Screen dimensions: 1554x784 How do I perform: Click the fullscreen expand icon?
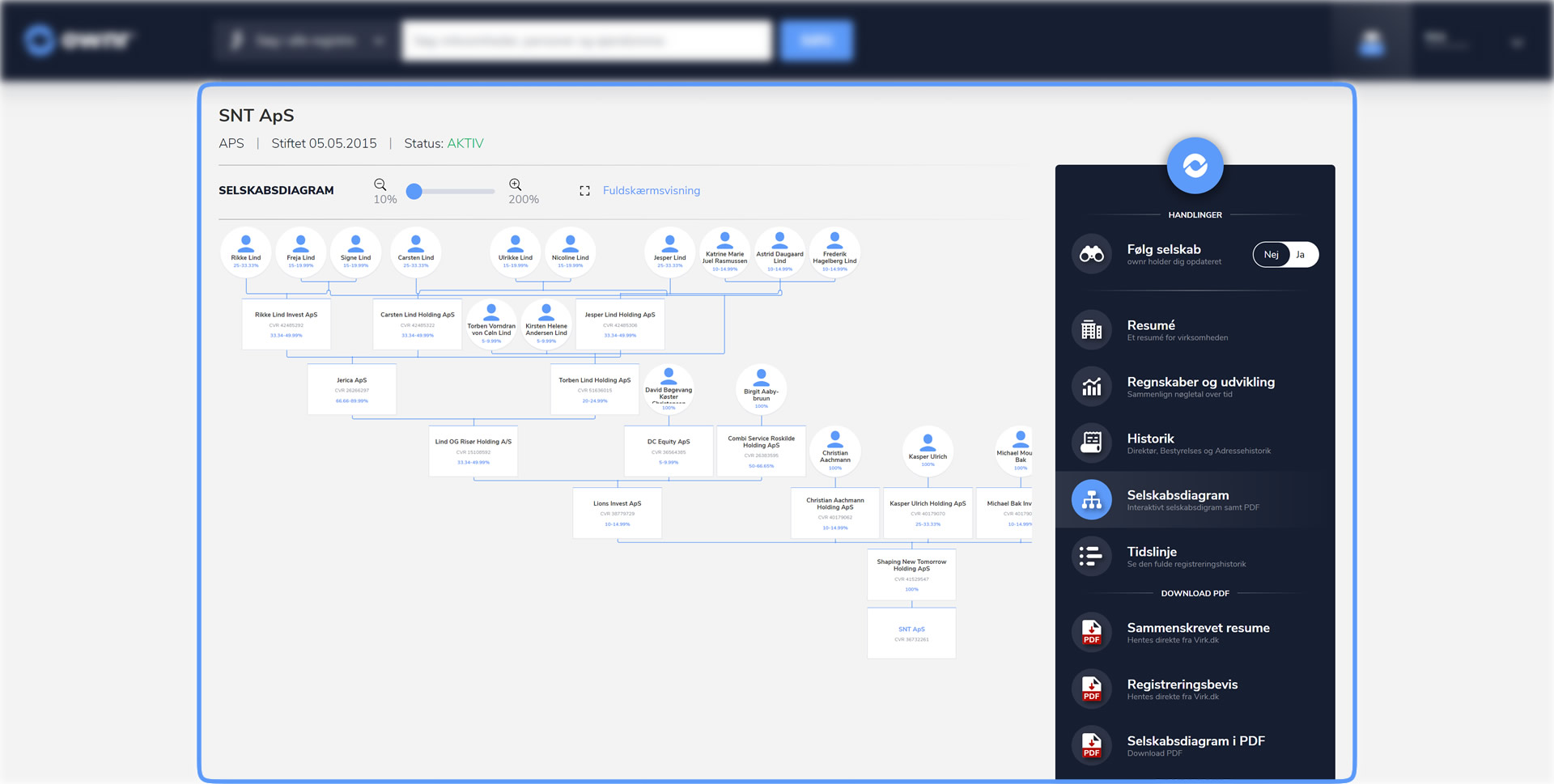point(584,191)
